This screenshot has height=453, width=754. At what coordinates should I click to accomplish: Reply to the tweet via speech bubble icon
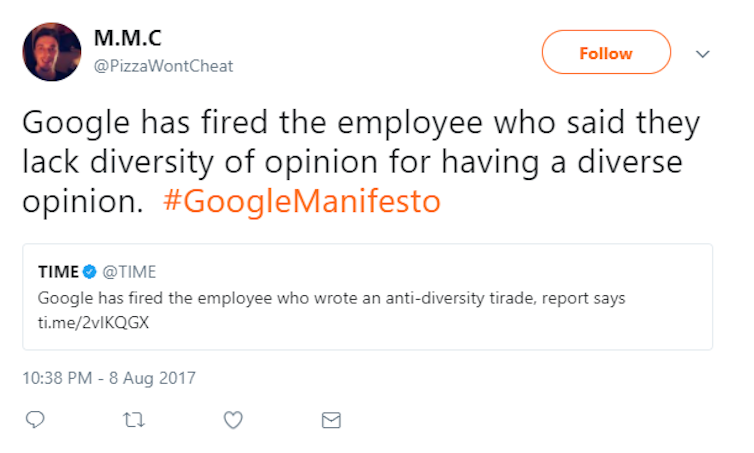coord(35,419)
